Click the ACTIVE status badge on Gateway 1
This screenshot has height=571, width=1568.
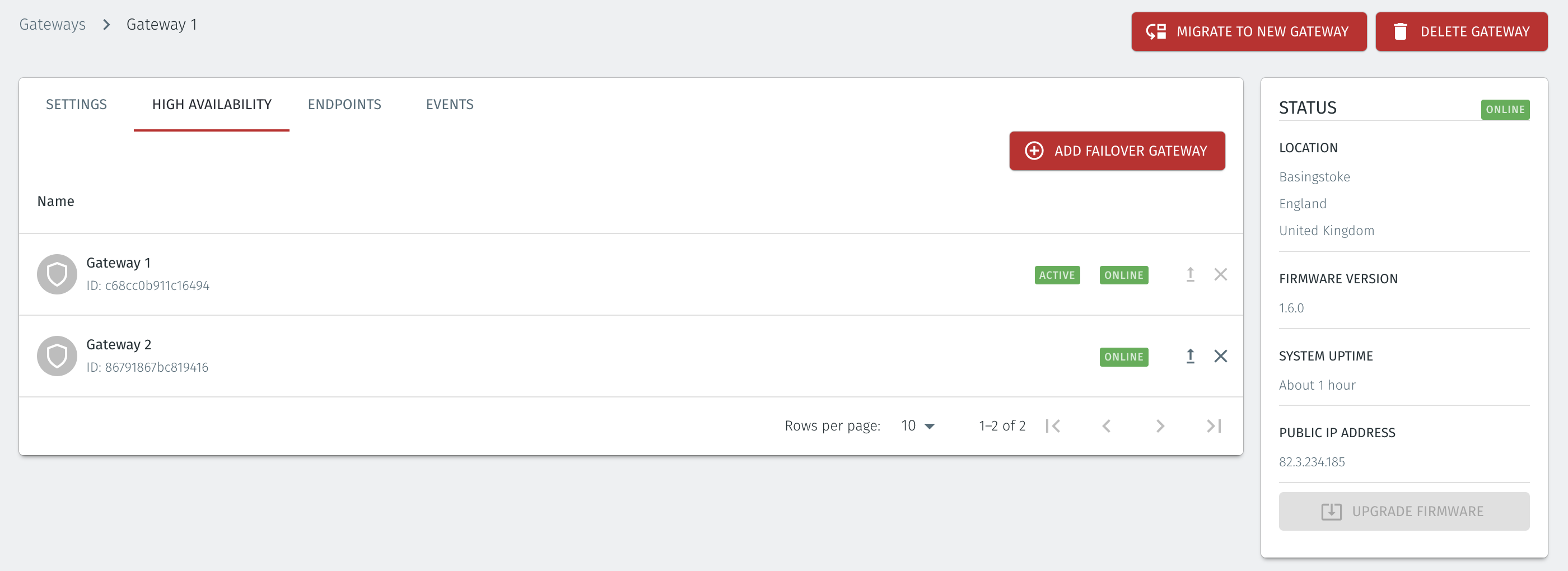pos(1057,274)
